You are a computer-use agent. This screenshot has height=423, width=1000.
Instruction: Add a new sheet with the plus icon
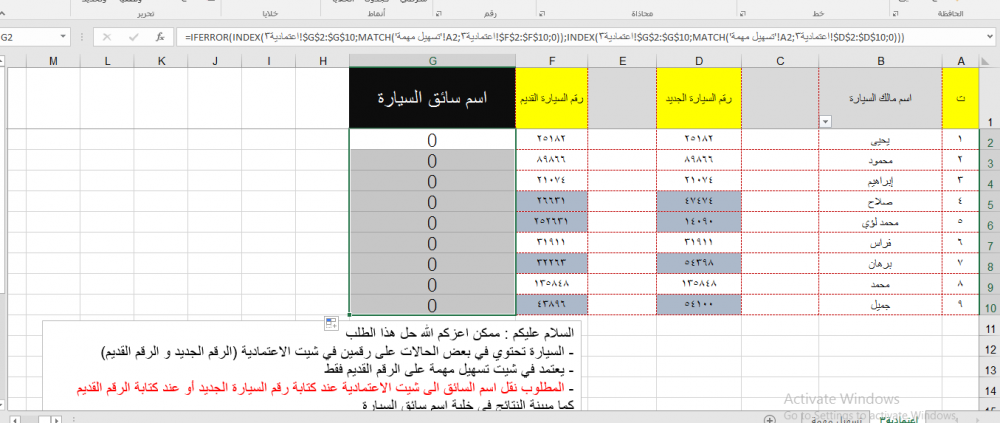[770, 419]
